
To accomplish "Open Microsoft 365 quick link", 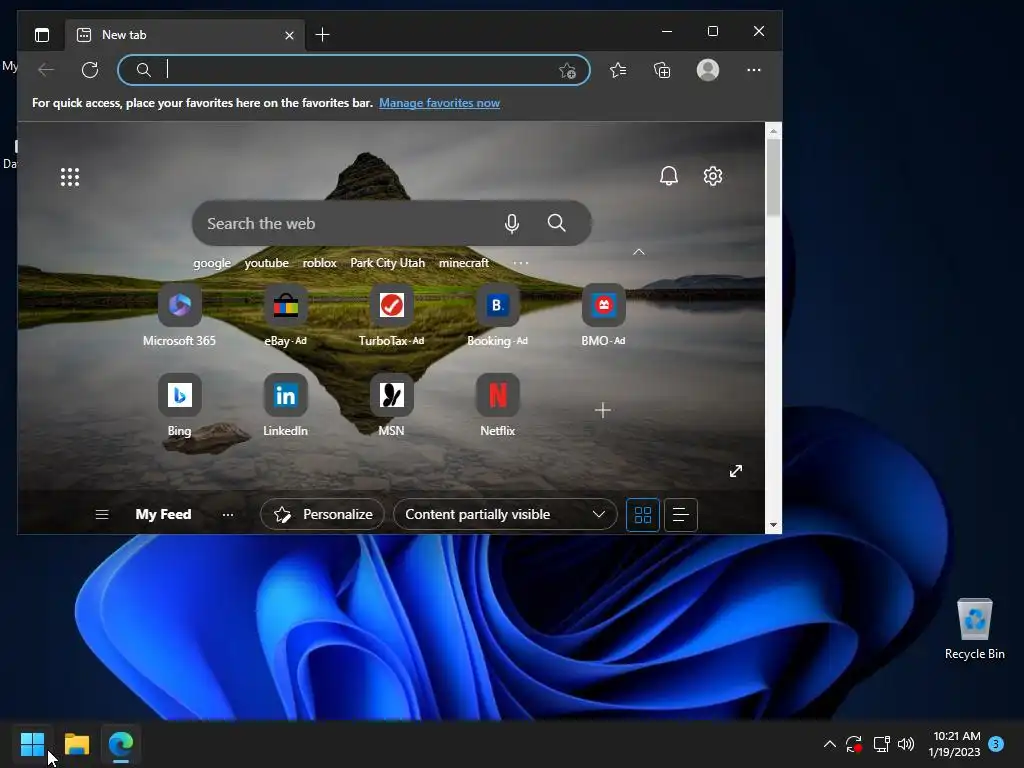I will (x=180, y=315).
